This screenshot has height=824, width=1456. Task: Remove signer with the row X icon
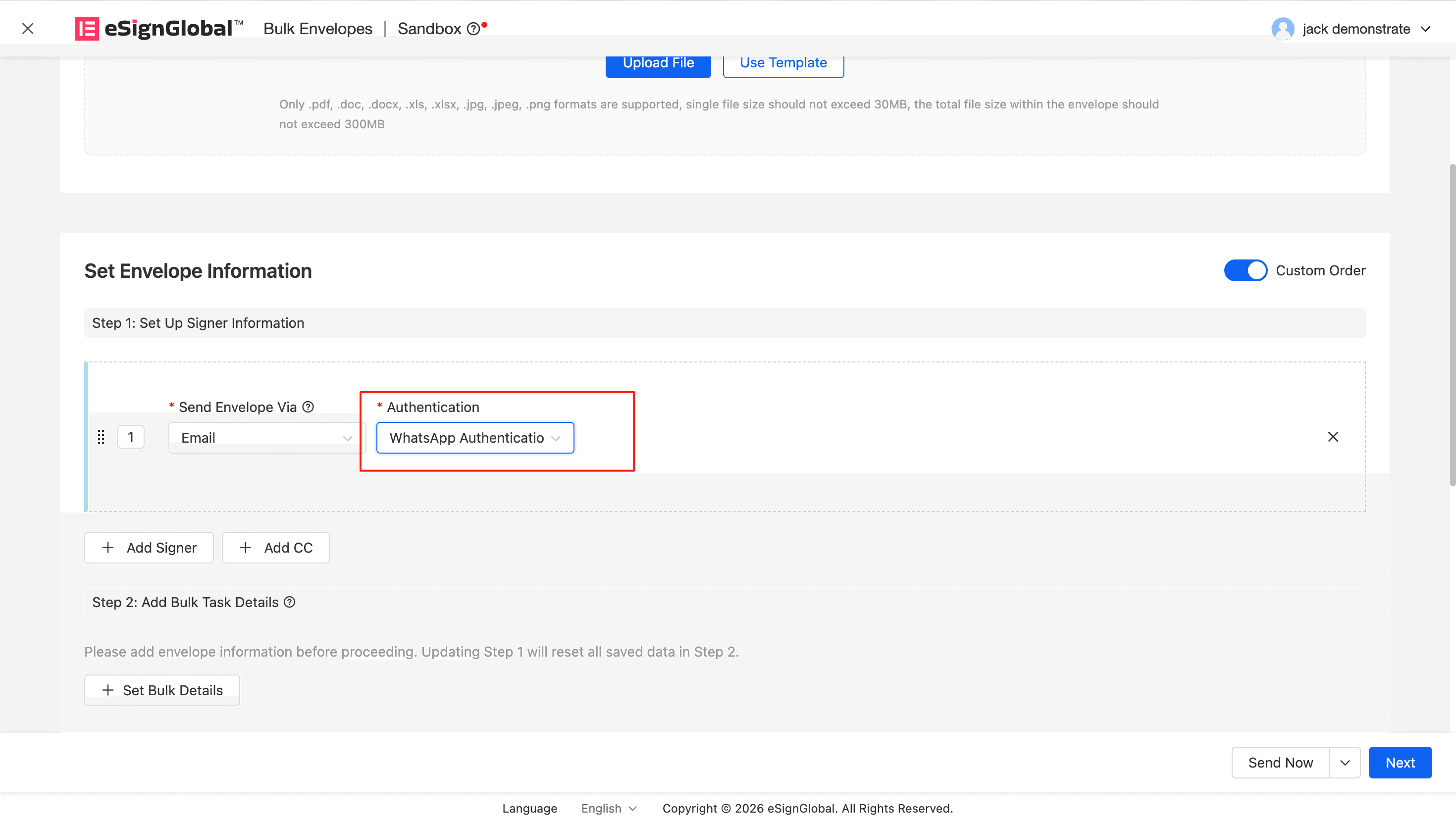coord(1333,437)
